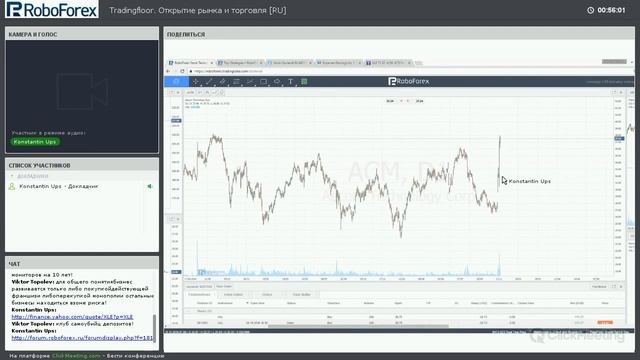Open the third tab of the orders panel
The image size is (640, 360).
tap(267, 294)
